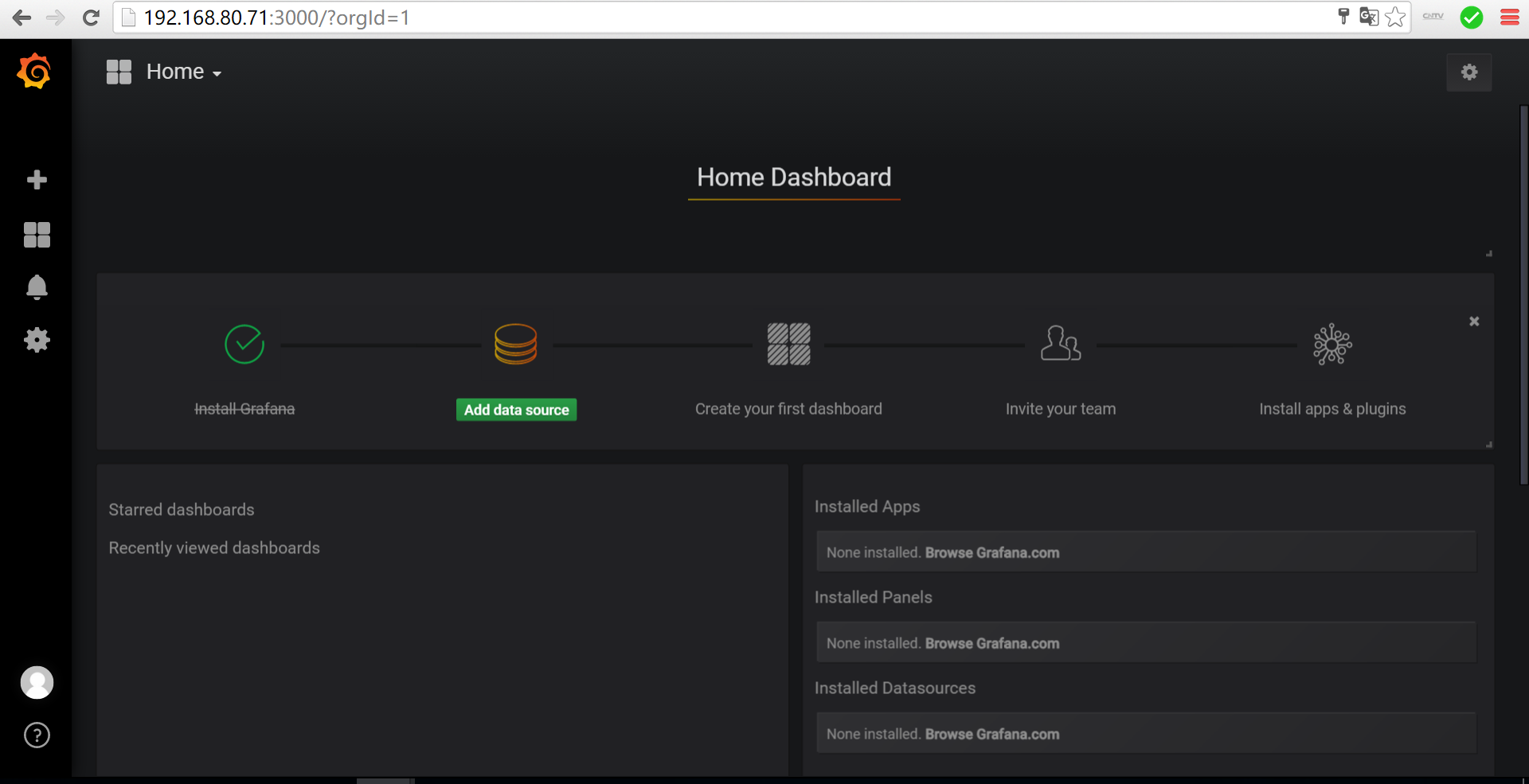Open the Help question mark icon

coord(37,735)
